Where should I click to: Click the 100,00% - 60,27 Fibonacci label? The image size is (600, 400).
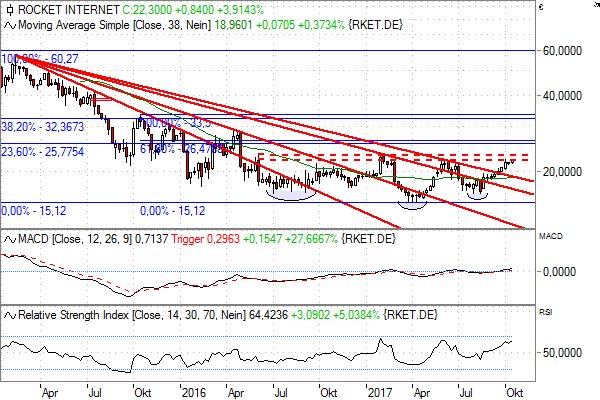click(x=40, y=59)
